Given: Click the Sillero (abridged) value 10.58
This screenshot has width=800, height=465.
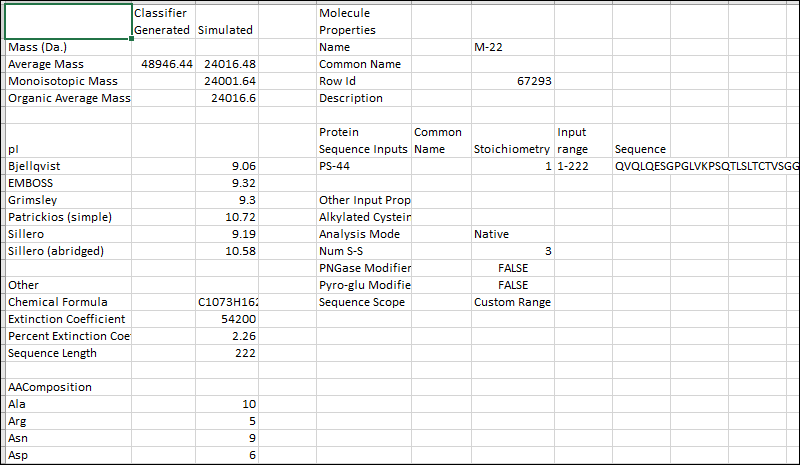Looking at the screenshot, I should coord(226,251).
